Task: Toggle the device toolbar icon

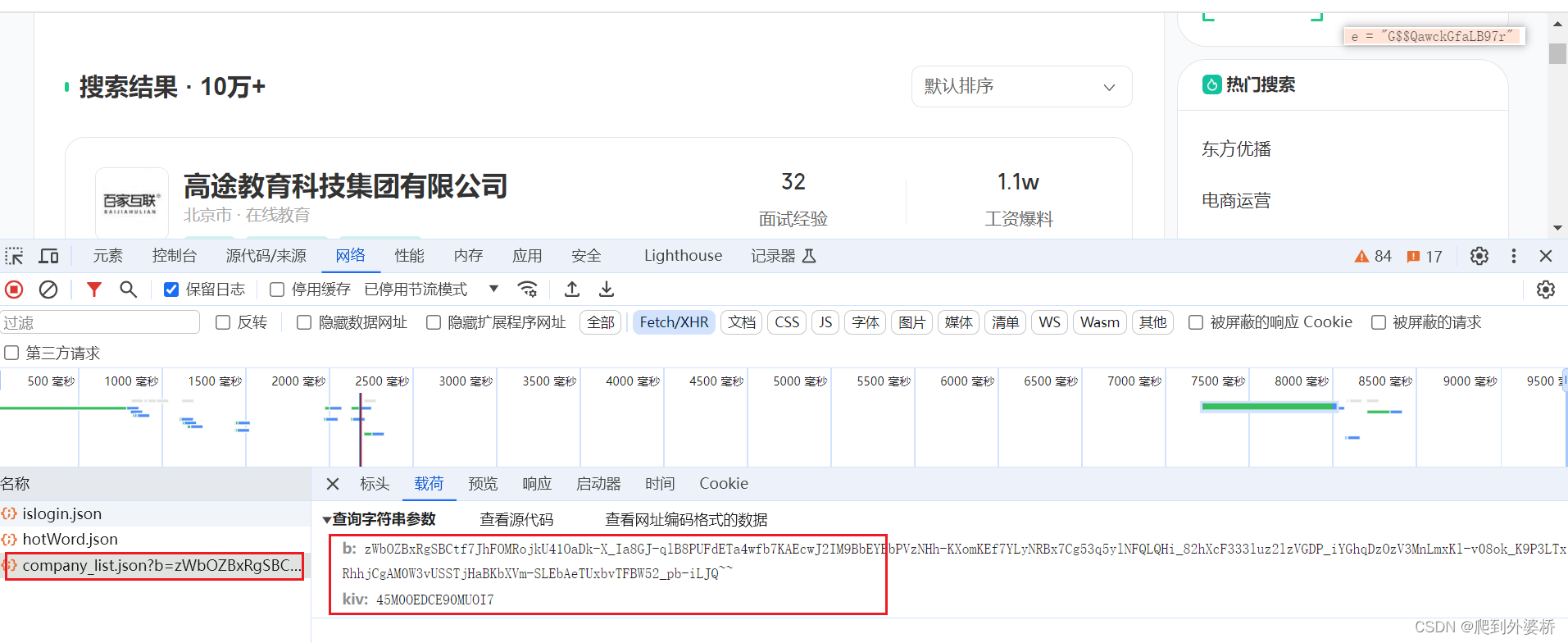Action: [49, 256]
